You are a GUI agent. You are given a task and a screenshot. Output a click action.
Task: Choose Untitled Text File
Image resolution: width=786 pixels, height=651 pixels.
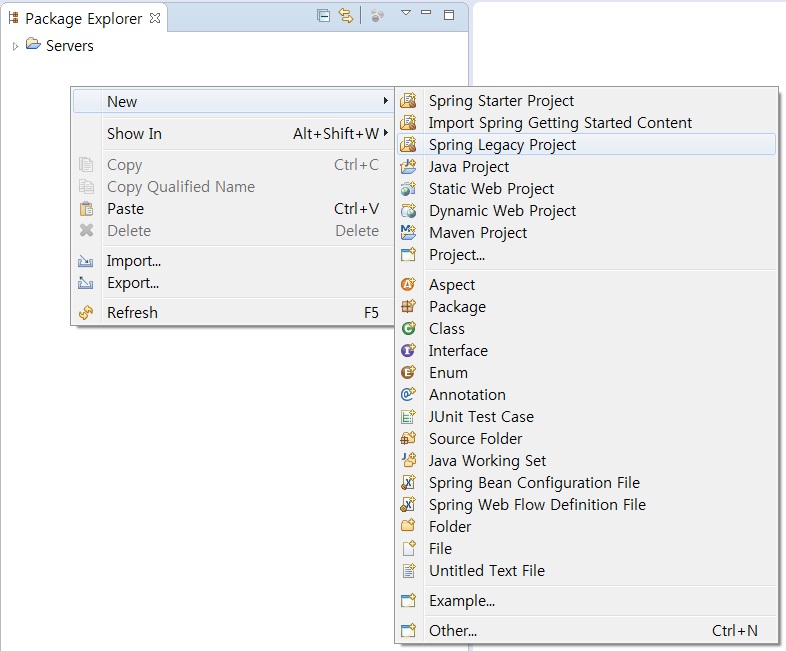(586, 570)
